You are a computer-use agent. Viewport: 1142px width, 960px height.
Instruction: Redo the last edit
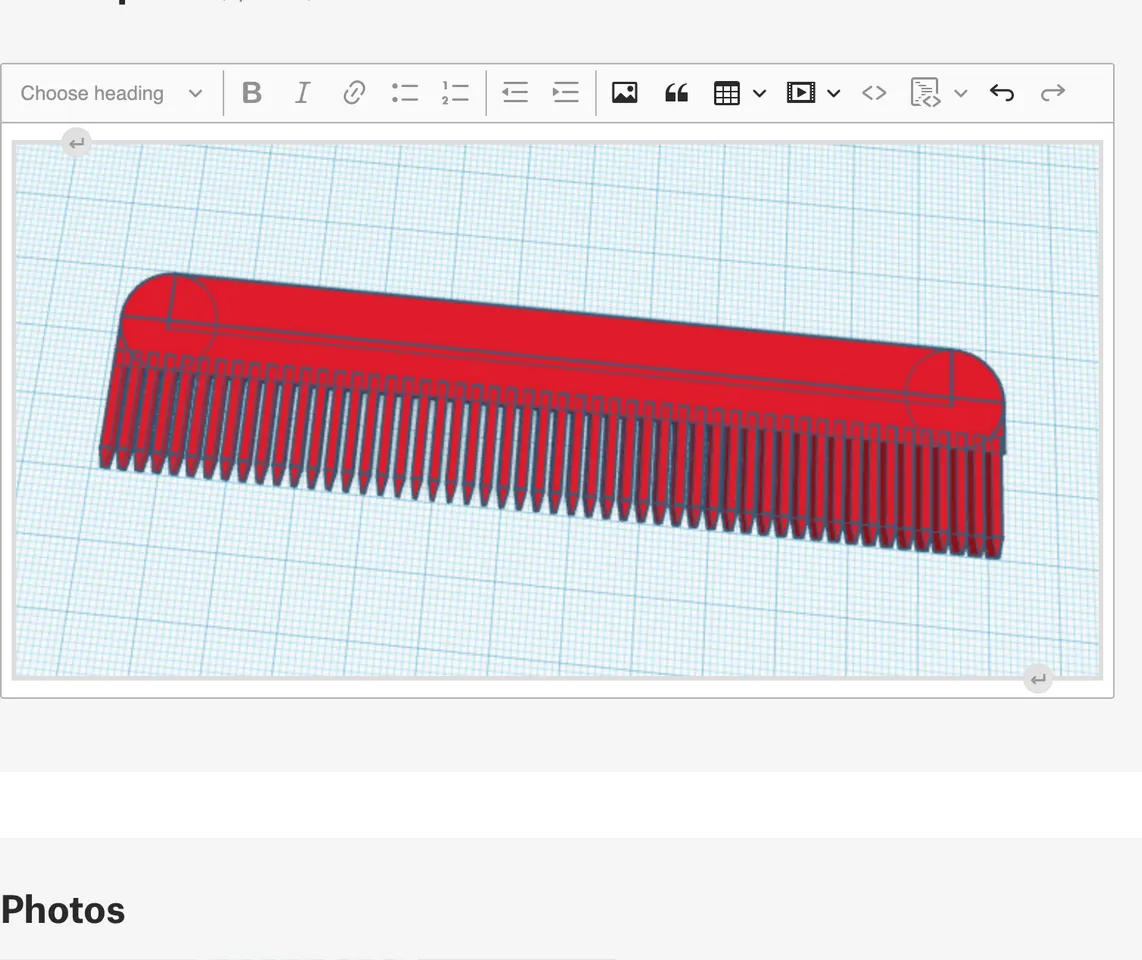pos(1053,93)
